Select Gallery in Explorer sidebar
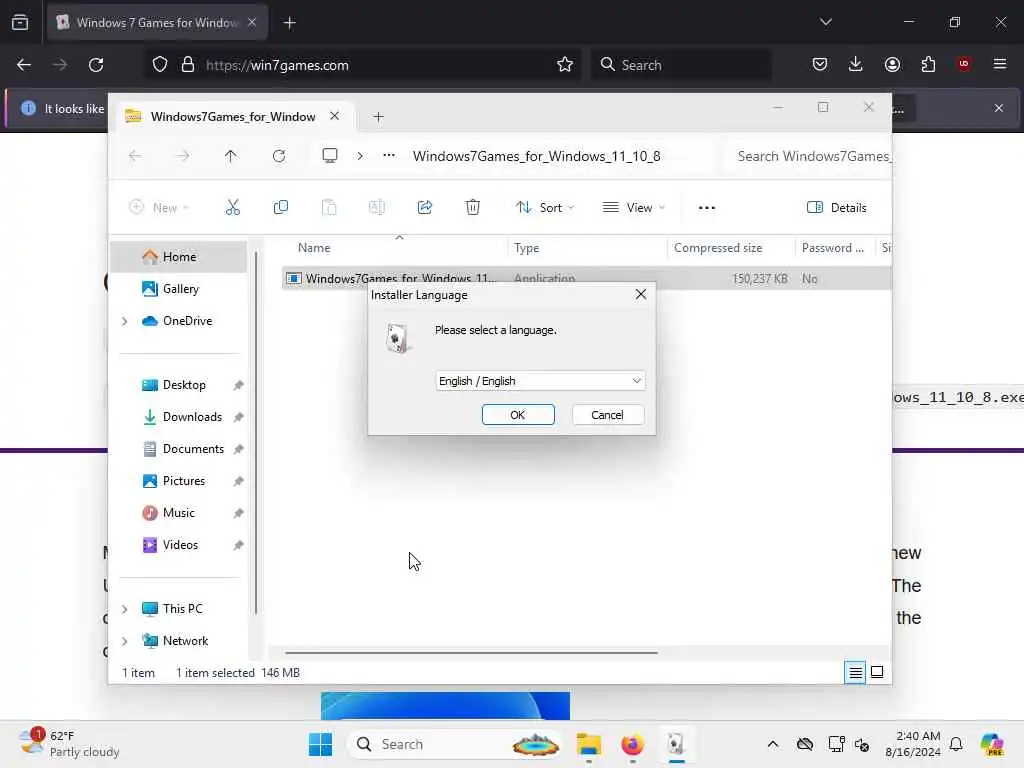Viewport: 1024px width, 768px height. pyautogui.click(x=179, y=289)
